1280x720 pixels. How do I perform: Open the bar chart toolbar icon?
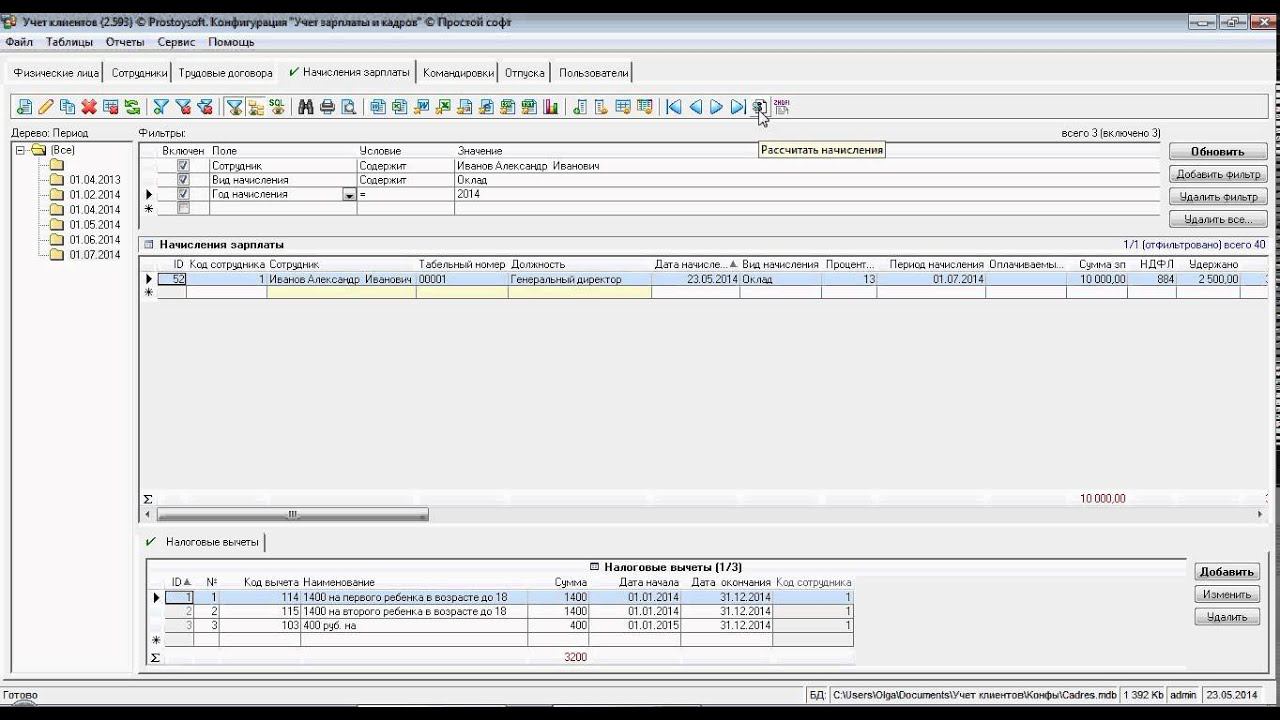click(551, 107)
